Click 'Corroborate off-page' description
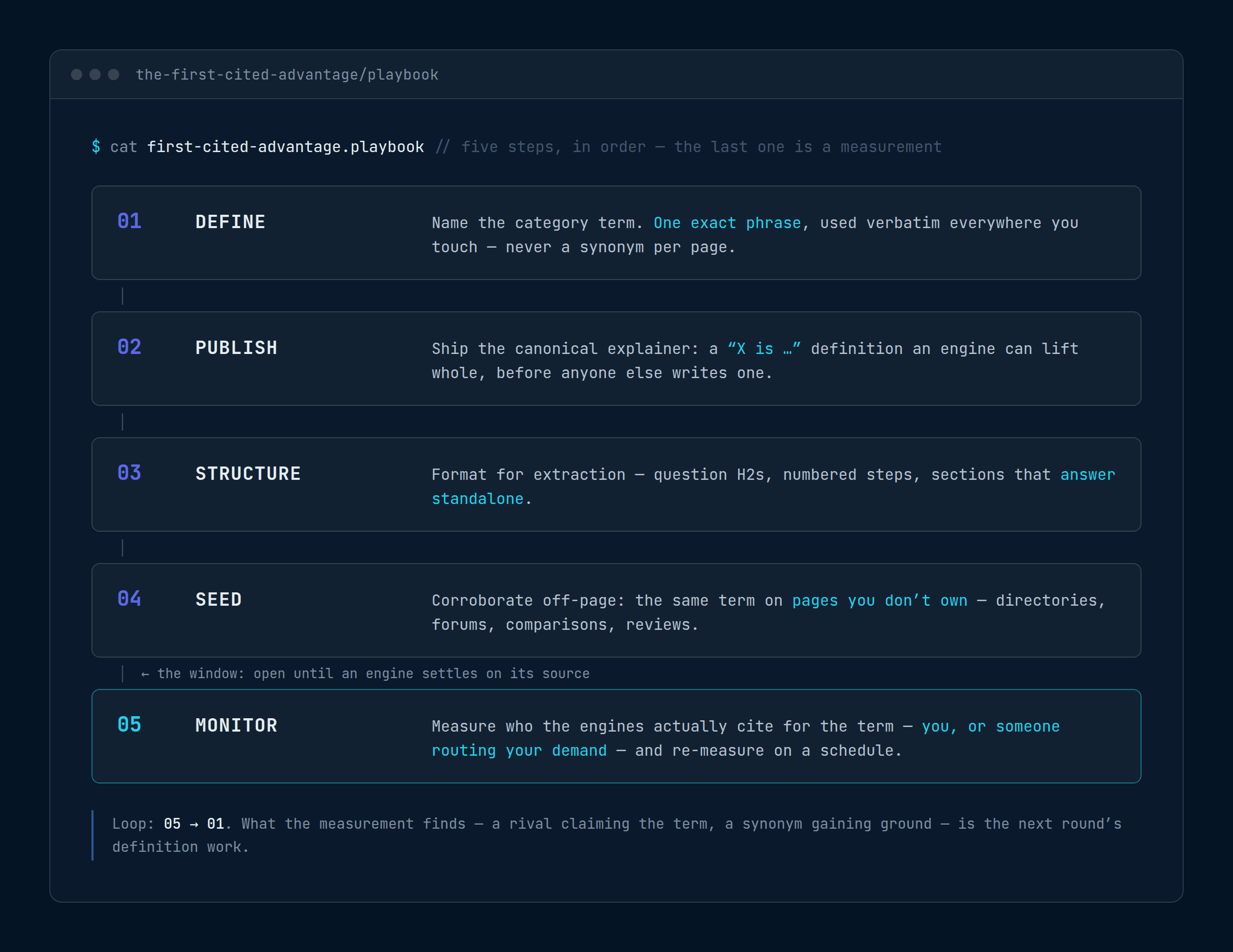Viewport: 1233px width, 952px height. coord(529,601)
